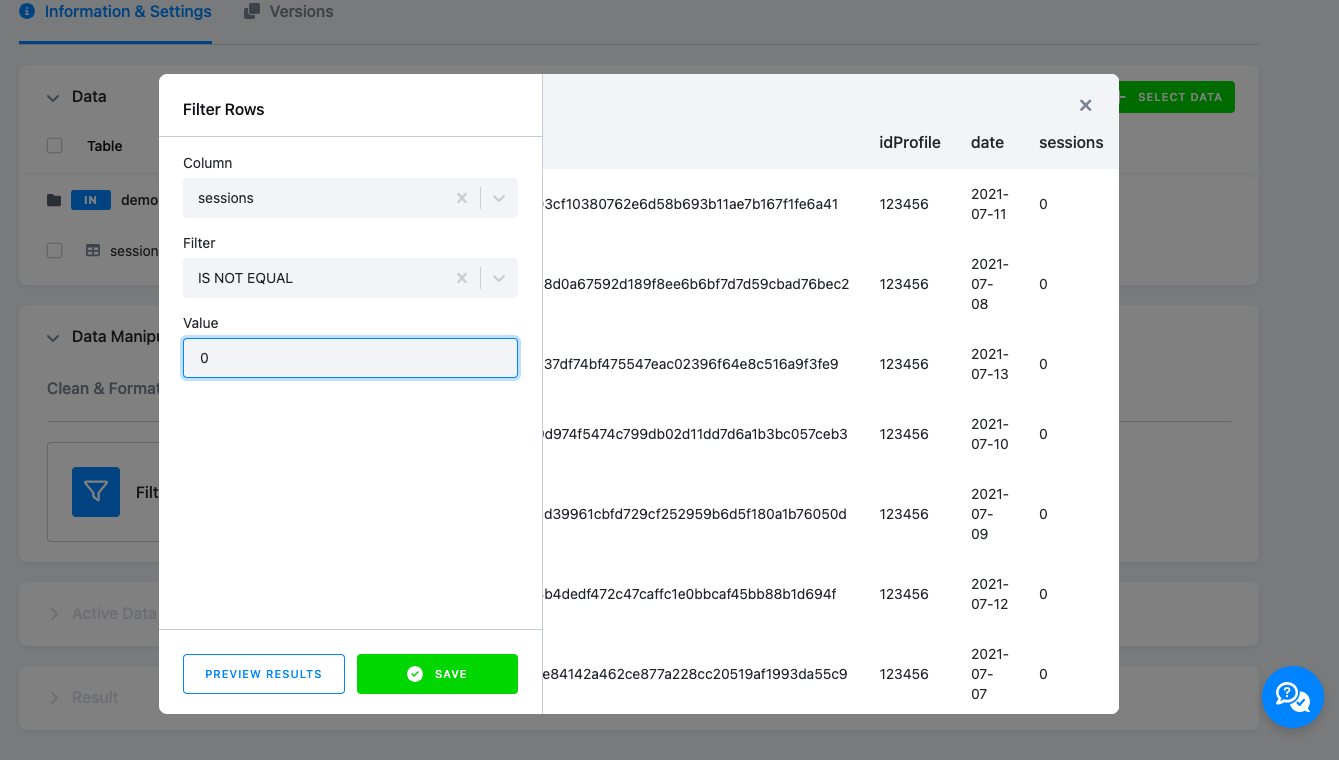Expand the Active Data section
The width and height of the screenshot is (1339, 760).
(x=55, y=613)
